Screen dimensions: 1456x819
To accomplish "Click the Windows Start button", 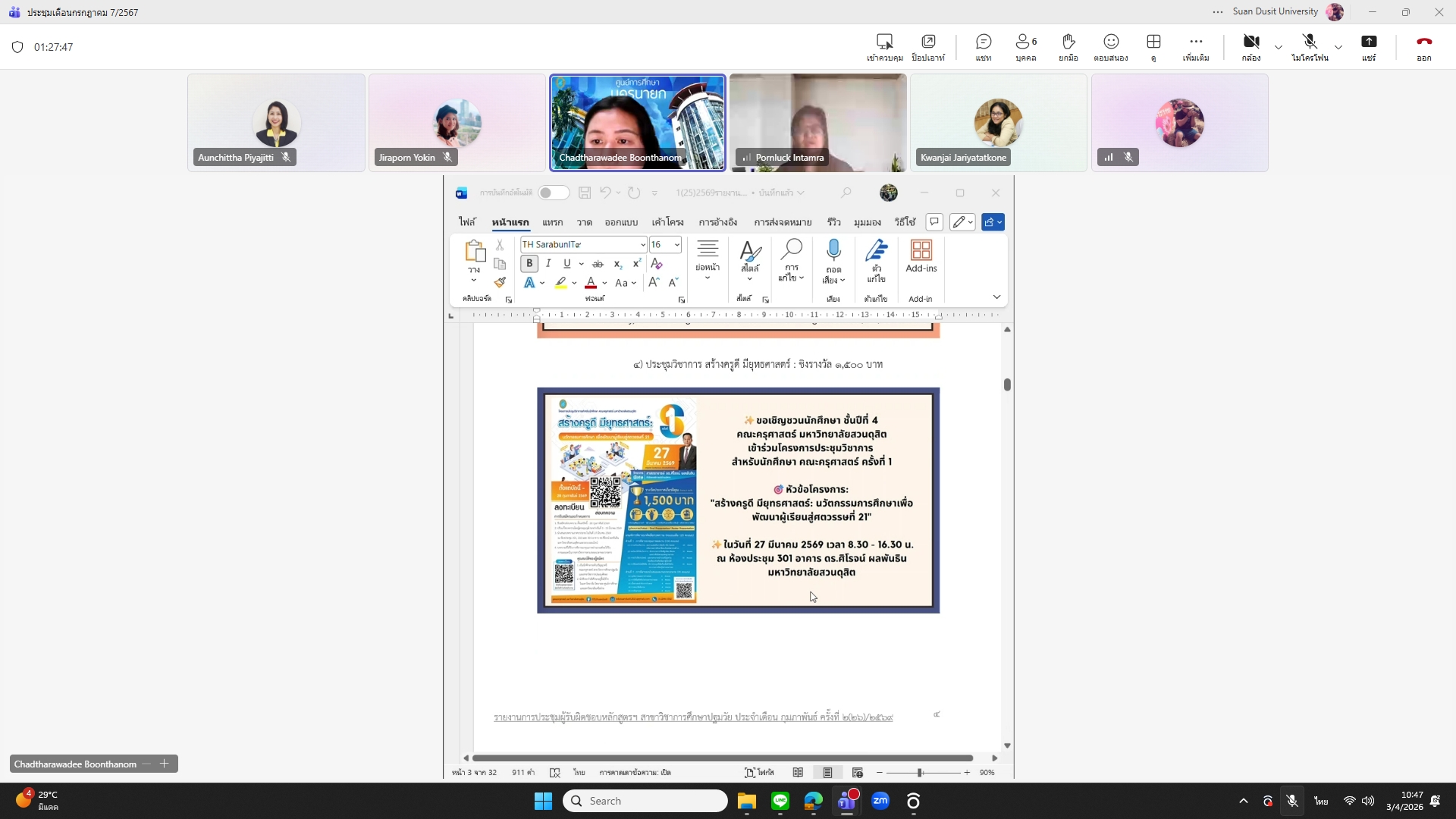I will coord(543,801).
